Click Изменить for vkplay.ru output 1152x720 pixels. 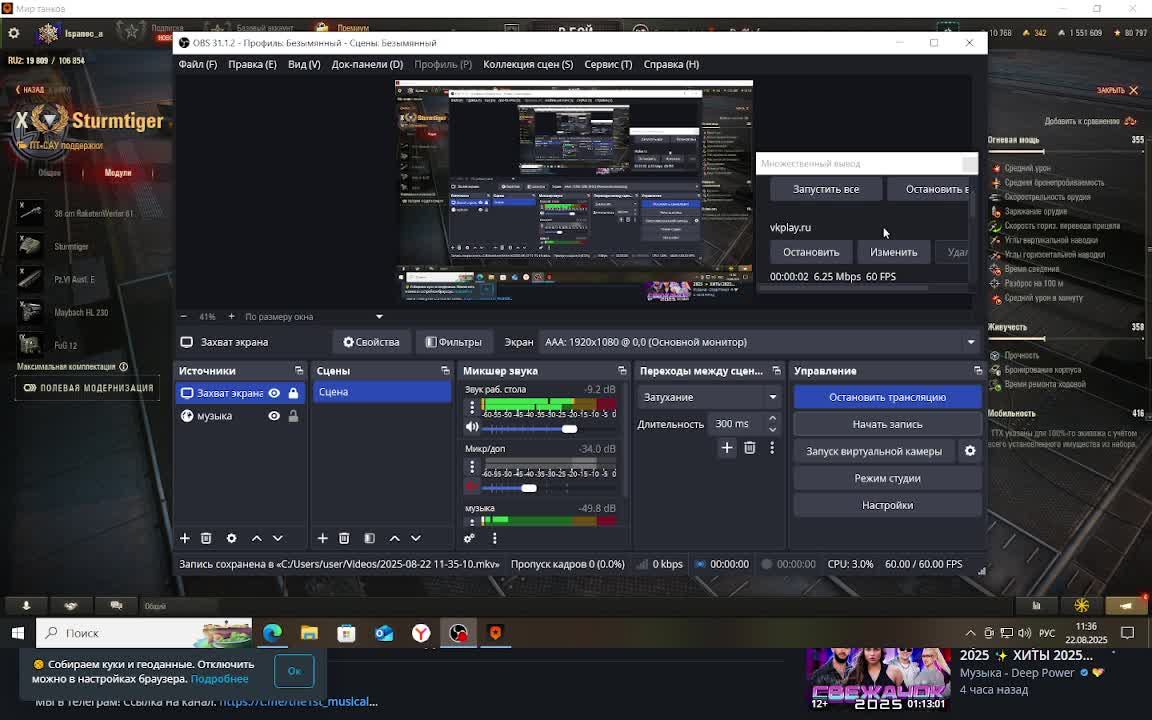(893, 252)
